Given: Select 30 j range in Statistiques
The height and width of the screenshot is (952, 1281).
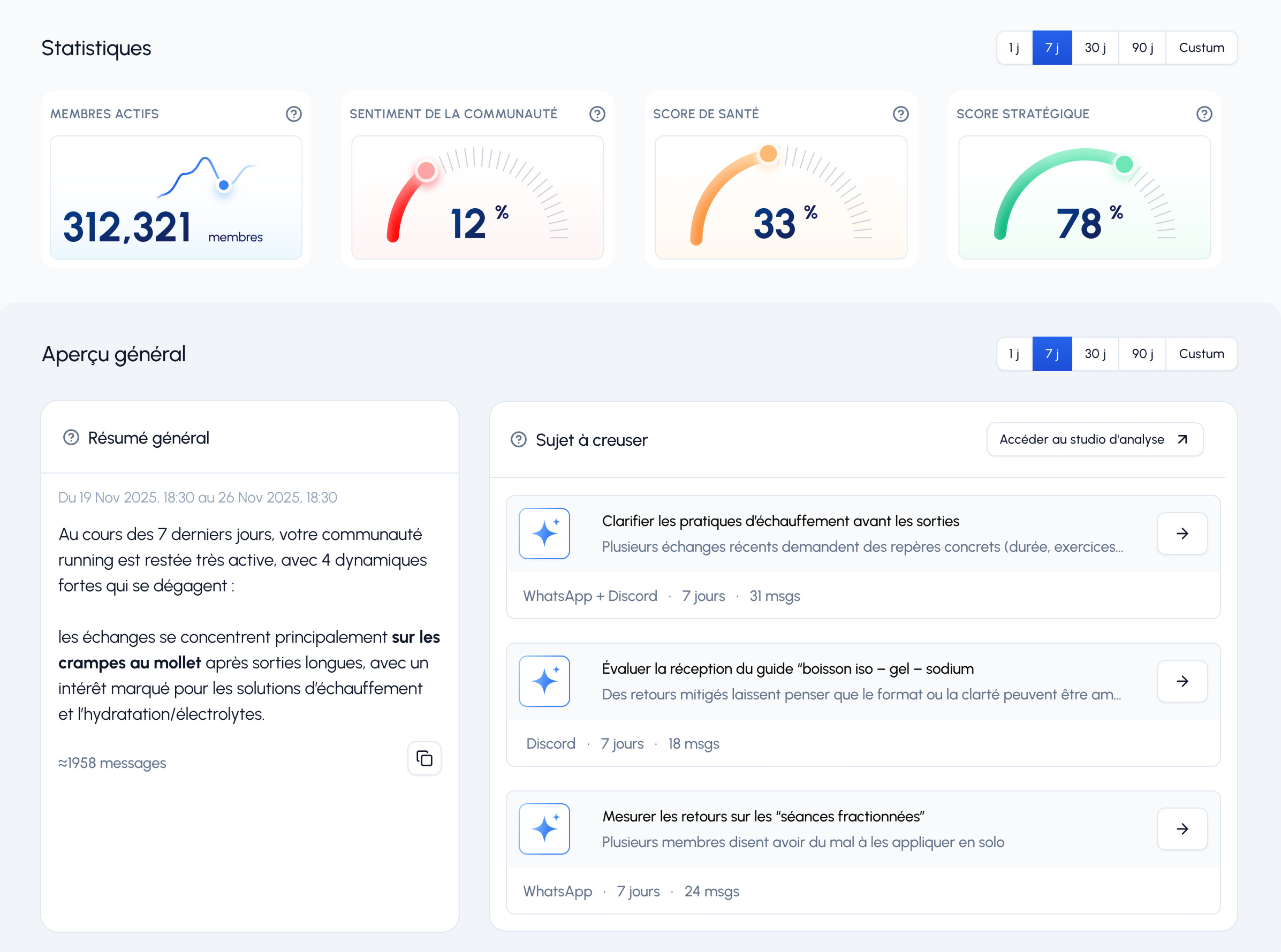Looking at the screenshot, I should (1095, 48).
